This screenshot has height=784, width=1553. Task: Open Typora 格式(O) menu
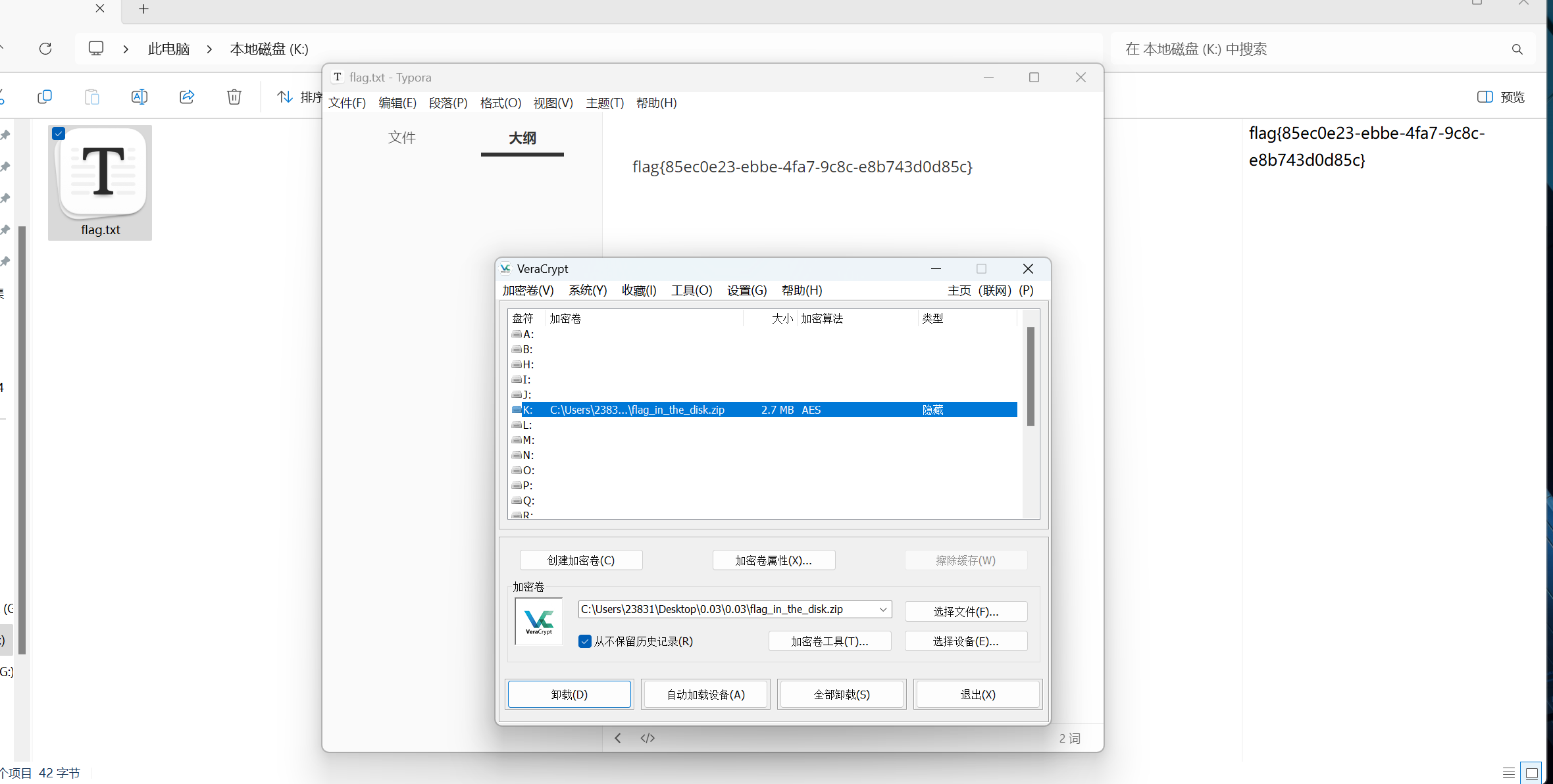(501, 103)
